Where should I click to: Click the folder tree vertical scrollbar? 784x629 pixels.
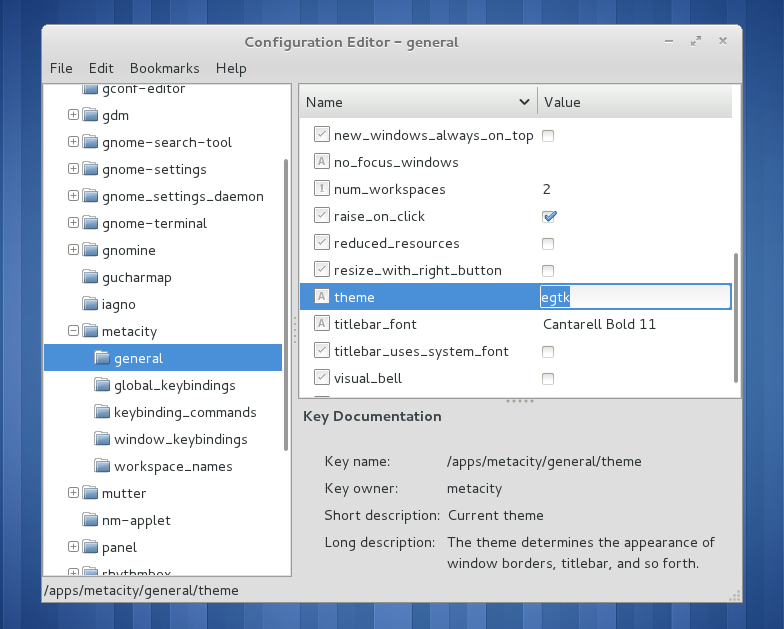pyautogui.click(x=286, y=305)
